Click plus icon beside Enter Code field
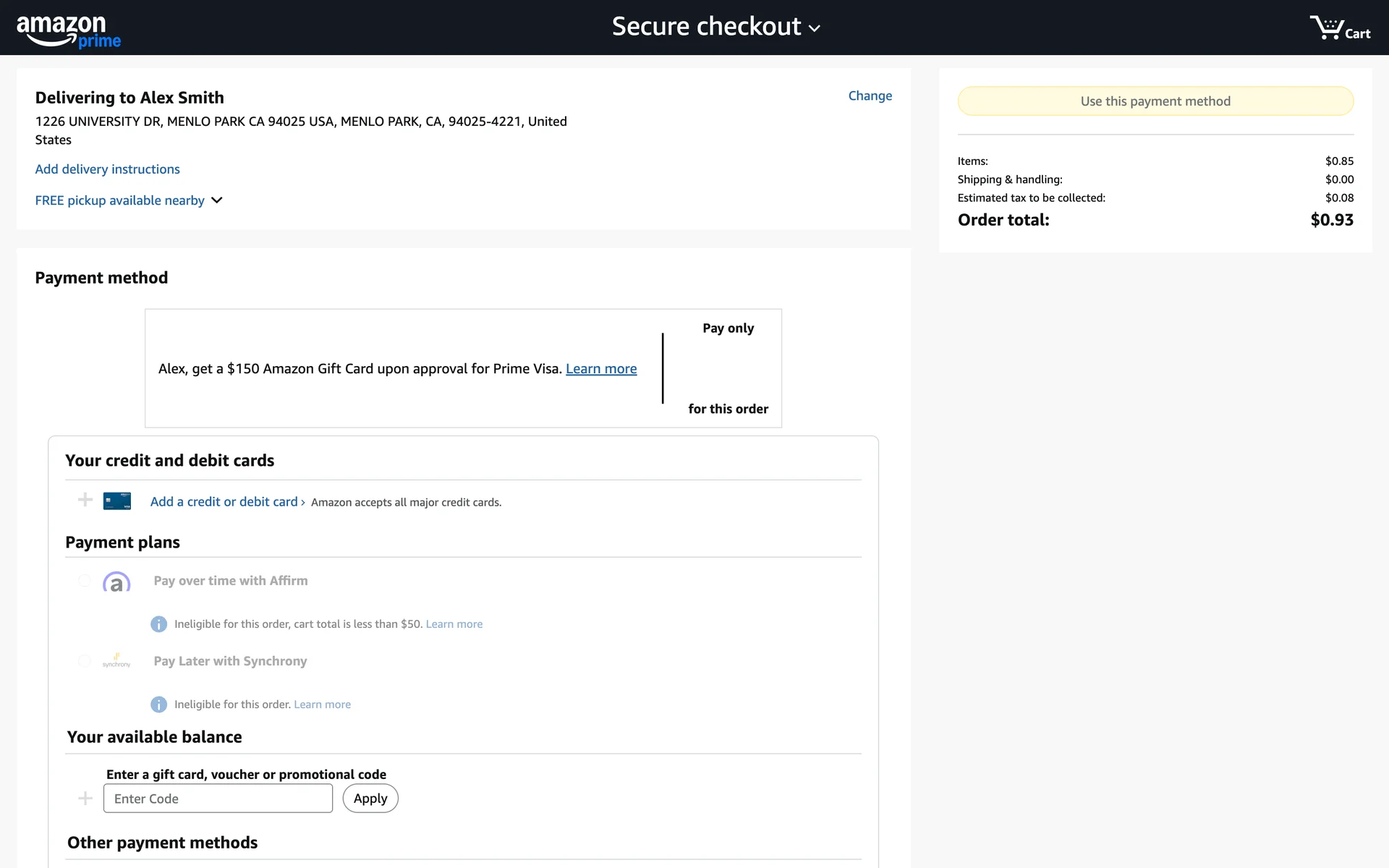This screenshot has height=868, width=1389. (x=85, y=799)
